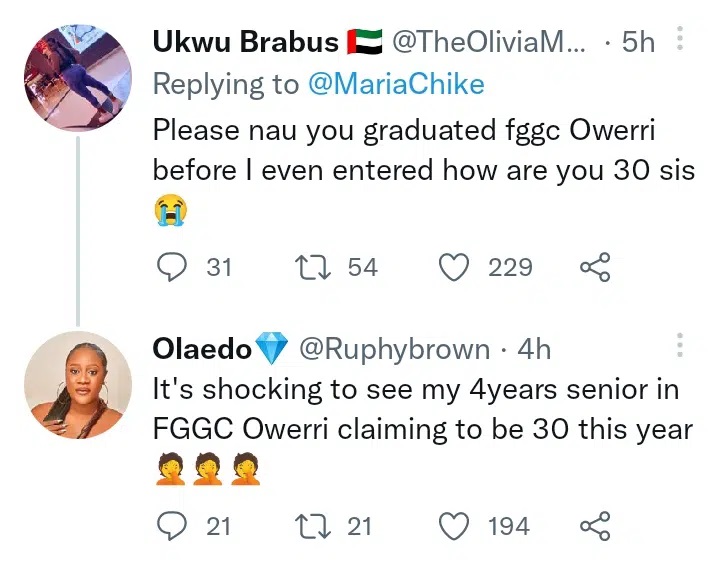This screenshot has height=566, width=714.
Task: Click the Ukwu Brabus display name
Action: [245, 42]
